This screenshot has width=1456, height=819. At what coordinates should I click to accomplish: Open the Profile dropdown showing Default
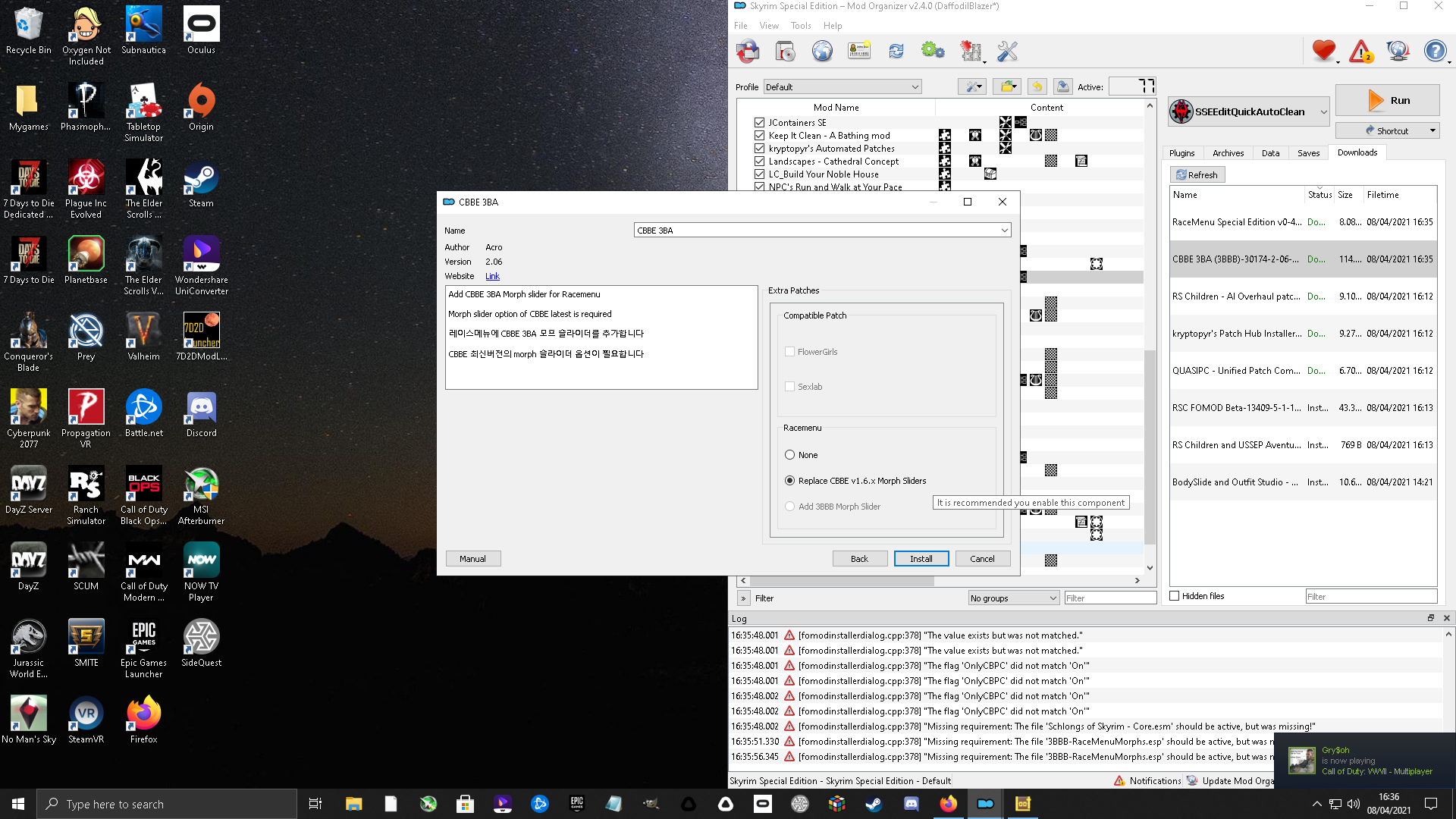click(x=843, y=87)
